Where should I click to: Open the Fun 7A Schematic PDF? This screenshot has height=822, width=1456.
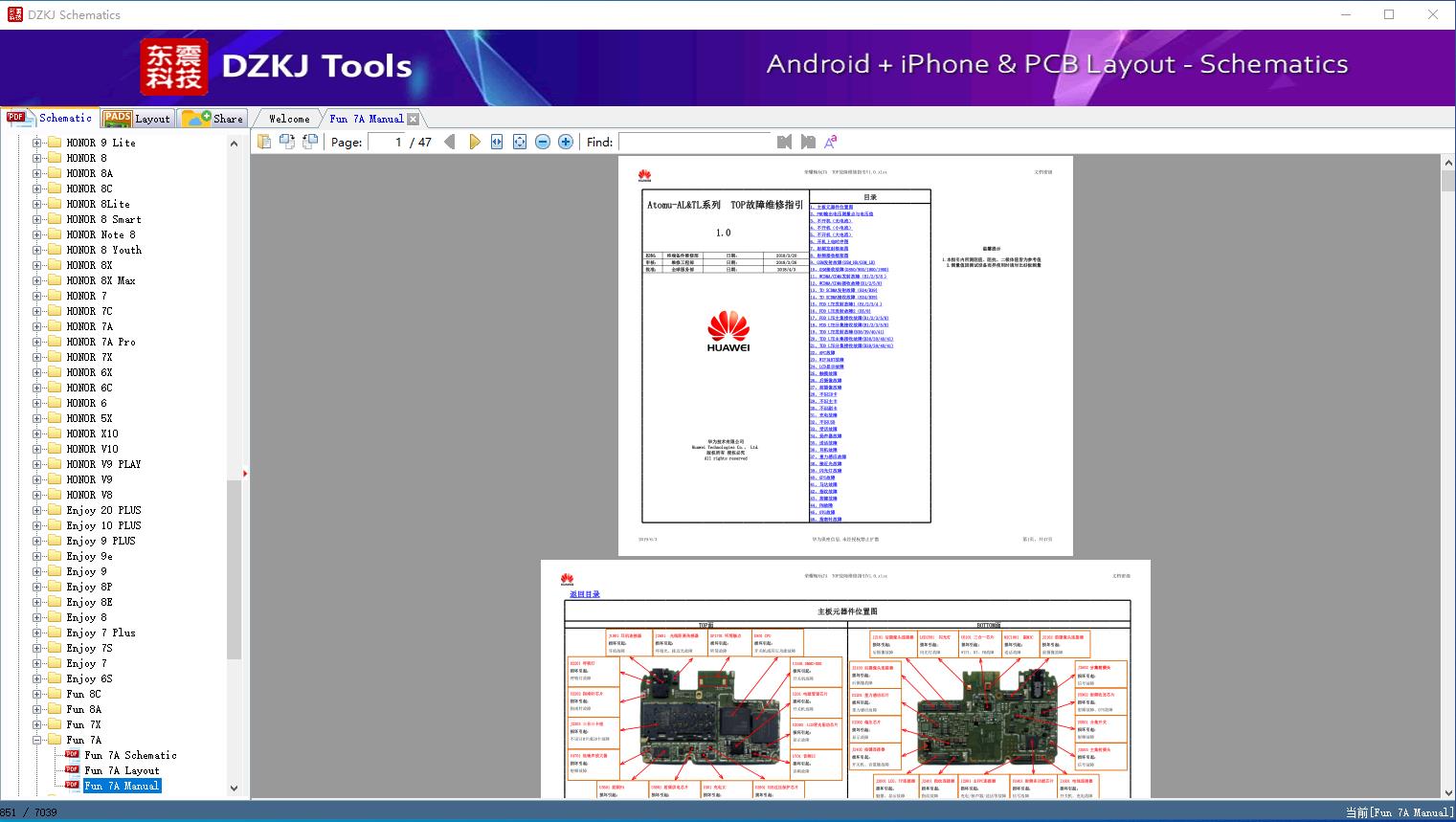click(130, 755)
